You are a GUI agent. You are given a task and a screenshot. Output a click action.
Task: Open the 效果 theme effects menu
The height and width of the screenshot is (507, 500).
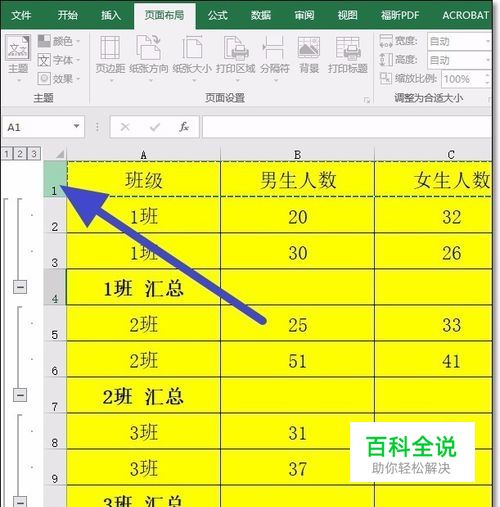coord(59,79)
